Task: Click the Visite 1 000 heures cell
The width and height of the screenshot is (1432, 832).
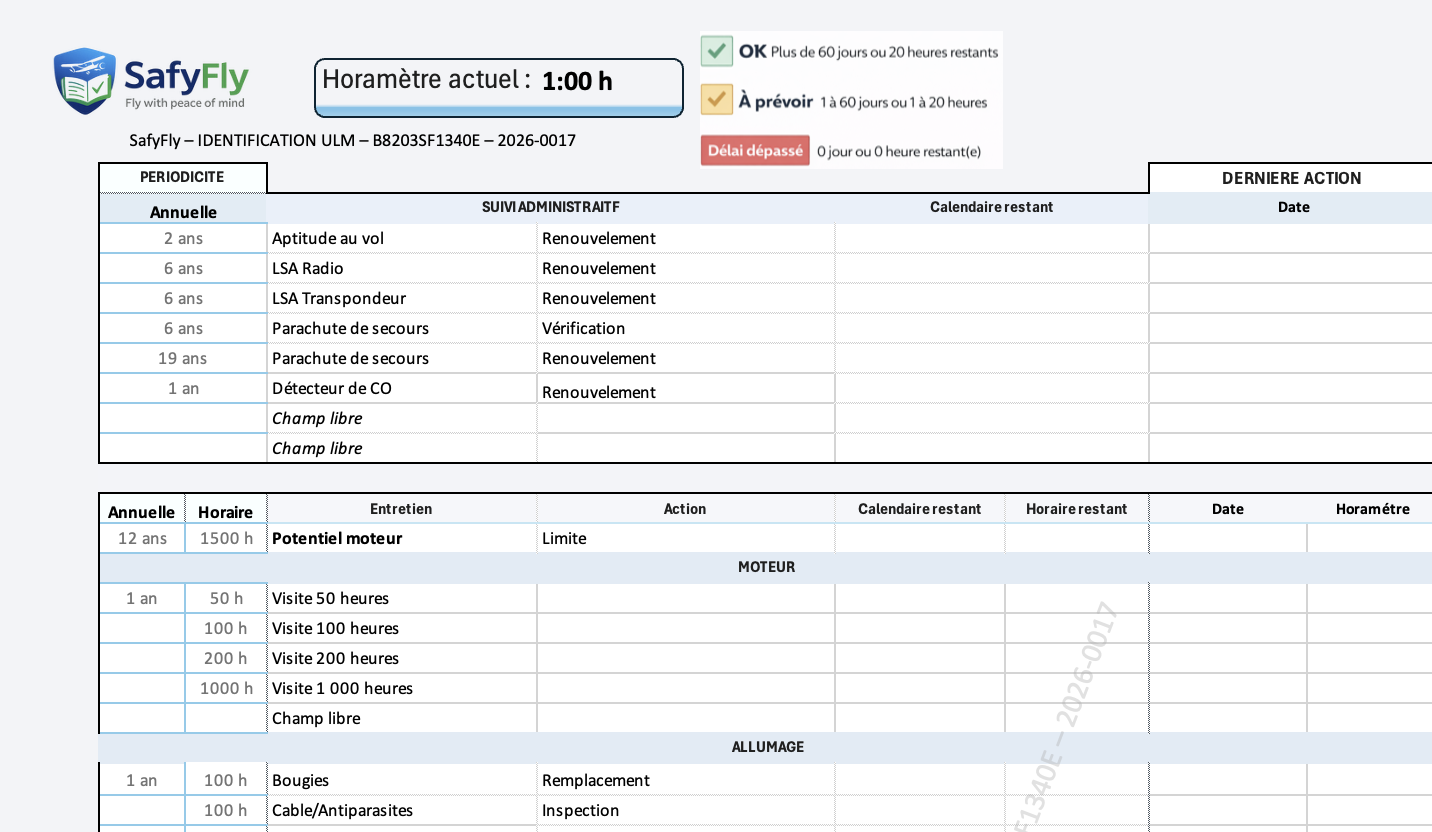Action: (401, 688)
